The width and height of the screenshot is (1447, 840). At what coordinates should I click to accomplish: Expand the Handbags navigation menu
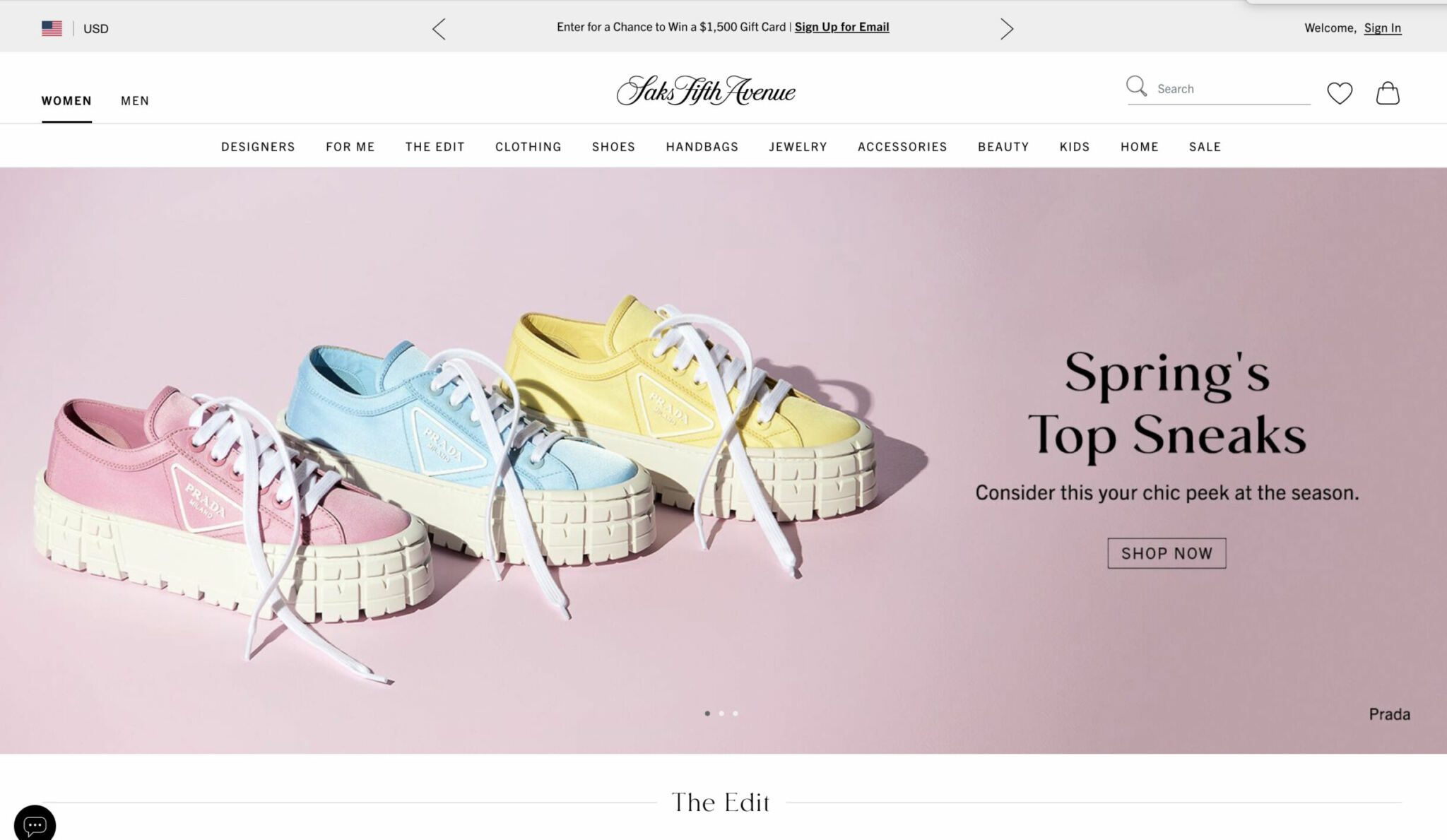702,147
